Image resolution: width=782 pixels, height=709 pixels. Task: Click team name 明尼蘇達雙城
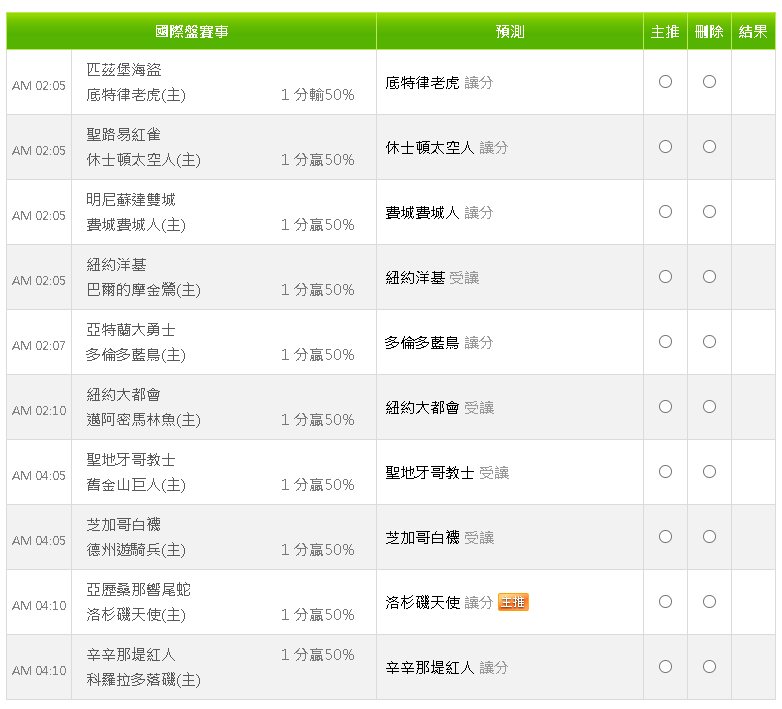coord(131,200)
